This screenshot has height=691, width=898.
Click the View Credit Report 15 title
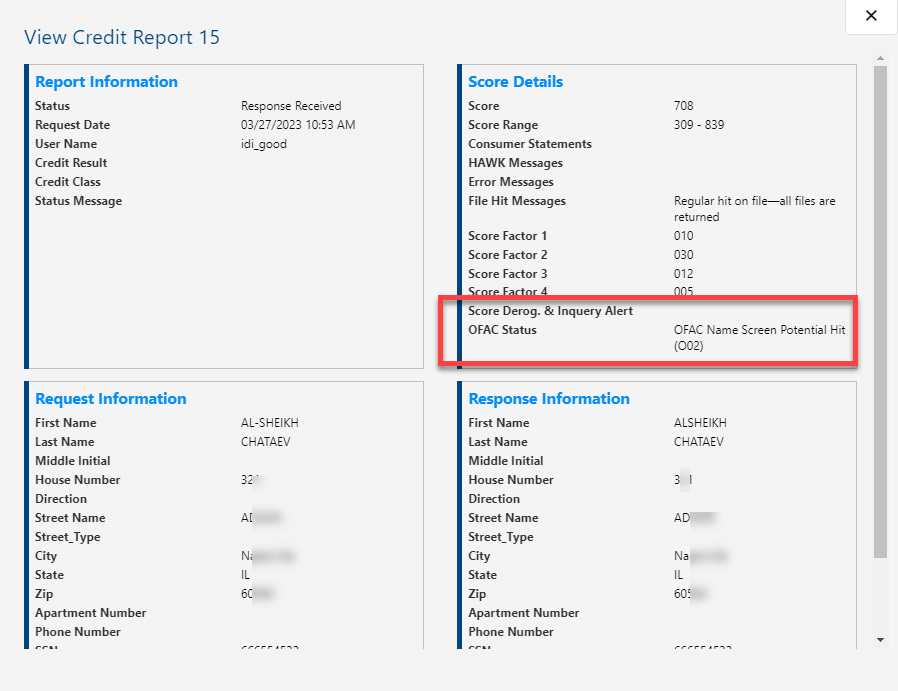click(121, 37)
